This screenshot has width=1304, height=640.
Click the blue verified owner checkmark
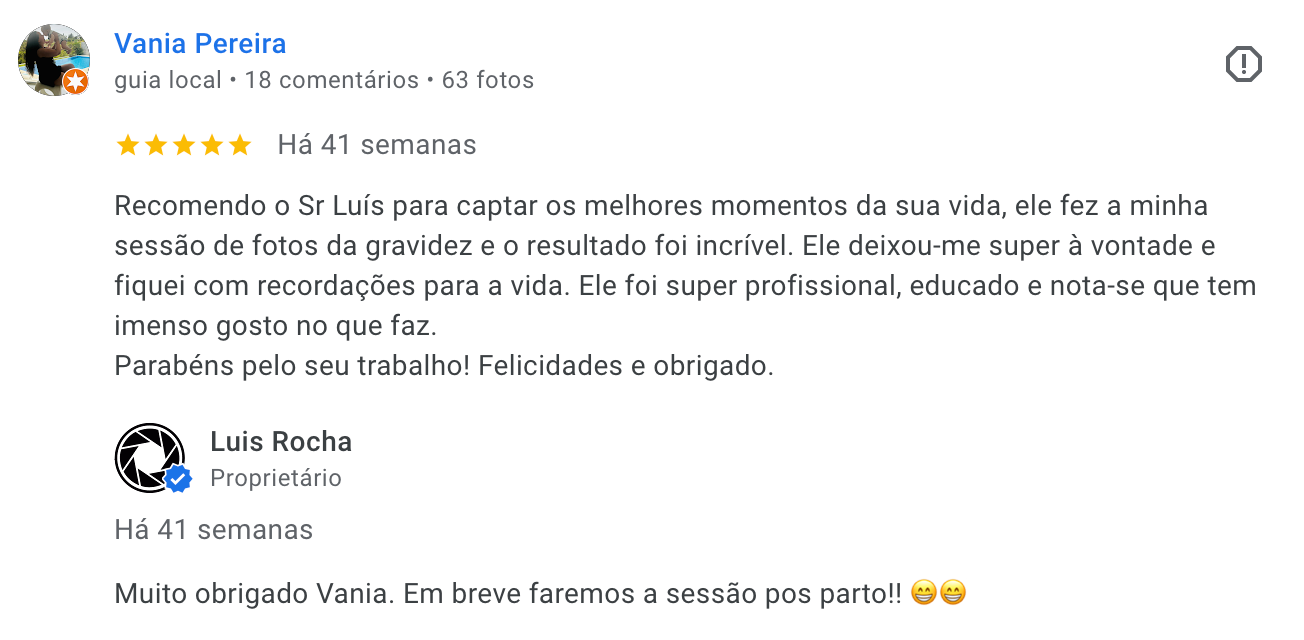click(177, 480)
